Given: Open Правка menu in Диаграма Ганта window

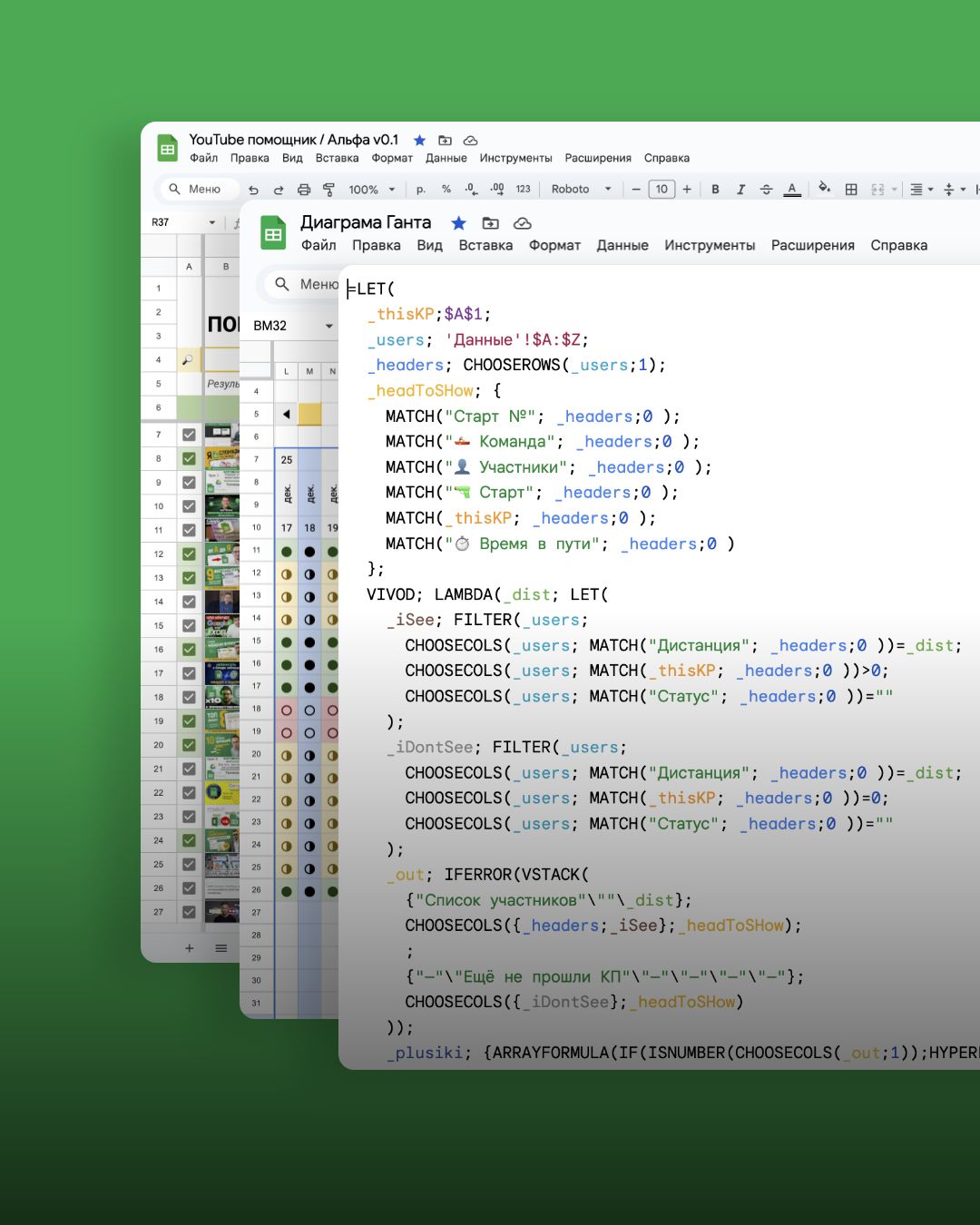Looking at the screenshot, I should click(376, 245).
